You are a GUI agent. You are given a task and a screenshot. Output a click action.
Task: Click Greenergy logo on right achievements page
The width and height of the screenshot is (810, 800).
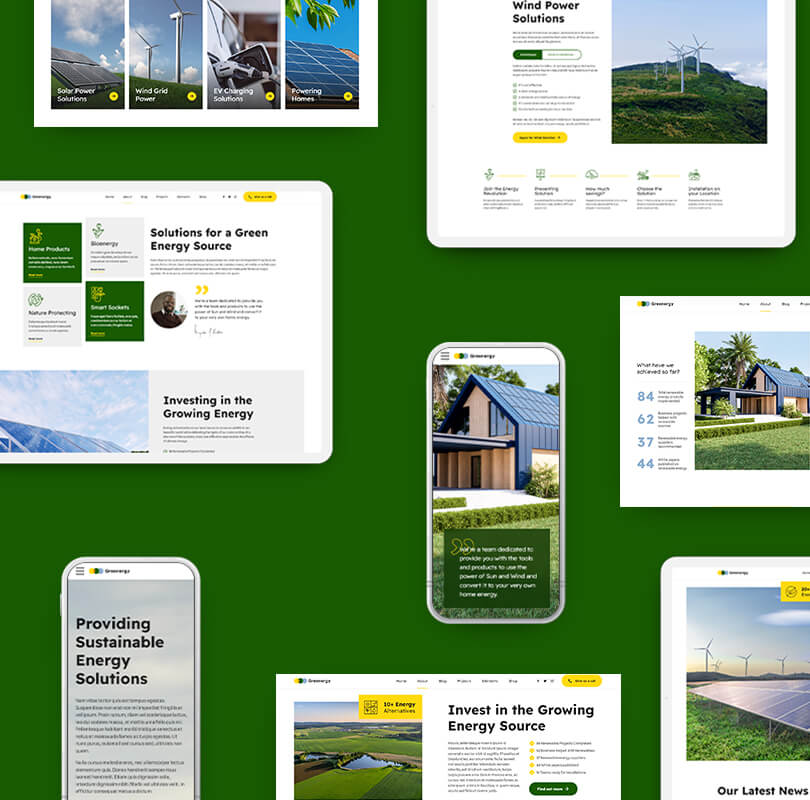pyautogui.click(x=656, y=304)
